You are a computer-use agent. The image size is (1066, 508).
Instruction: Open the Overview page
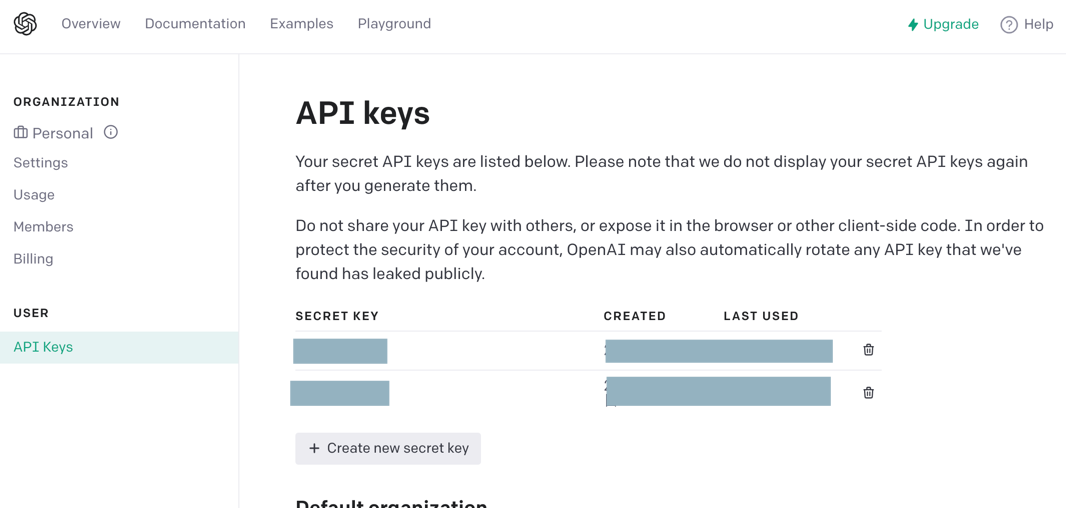tap(91, 24)
